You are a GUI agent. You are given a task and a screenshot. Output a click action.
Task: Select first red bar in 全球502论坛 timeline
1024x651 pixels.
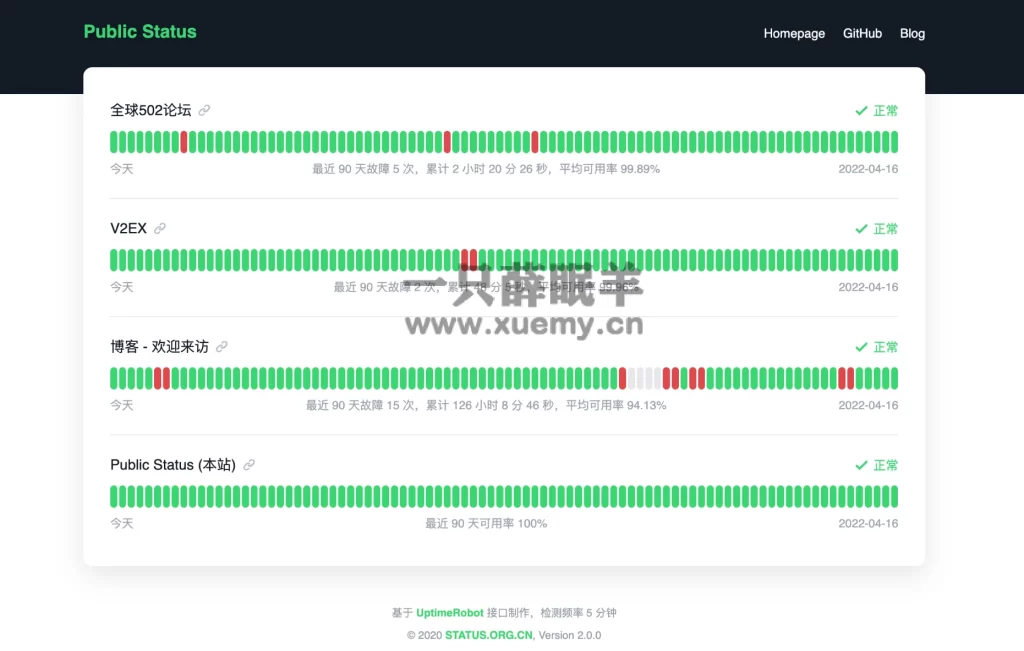point(184,142)
